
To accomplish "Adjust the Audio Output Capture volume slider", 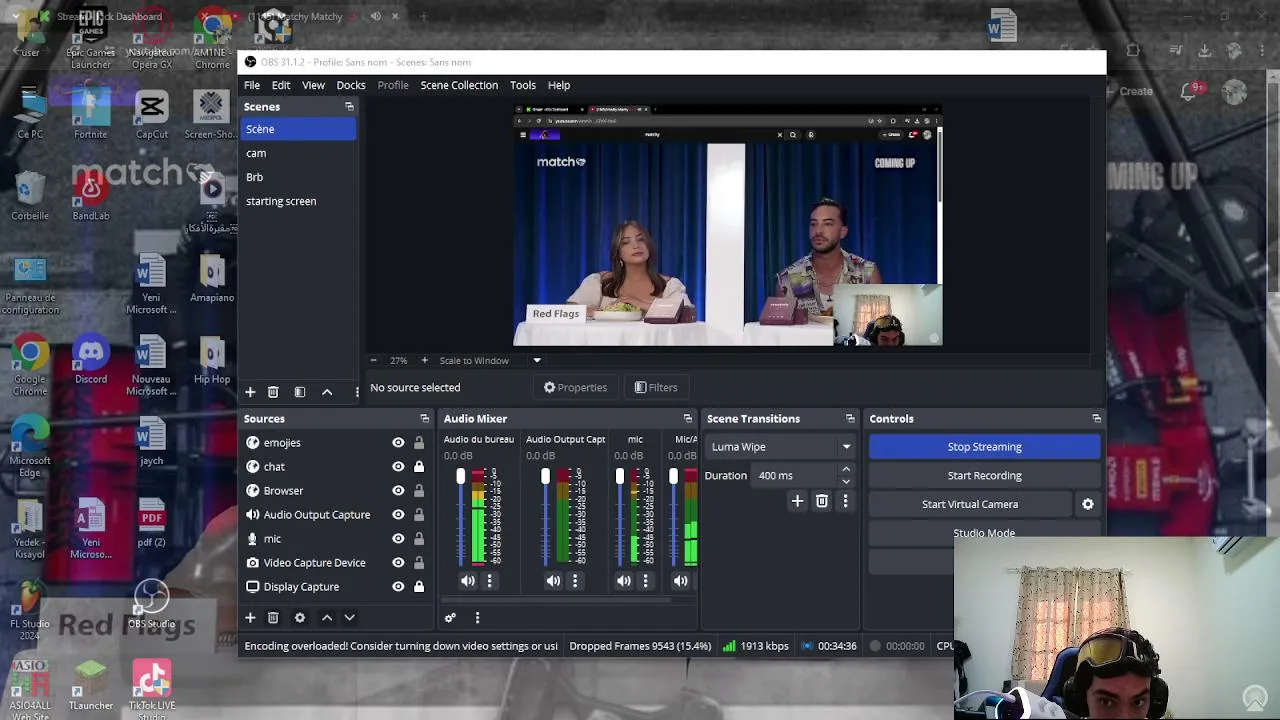I will [545, 476].
